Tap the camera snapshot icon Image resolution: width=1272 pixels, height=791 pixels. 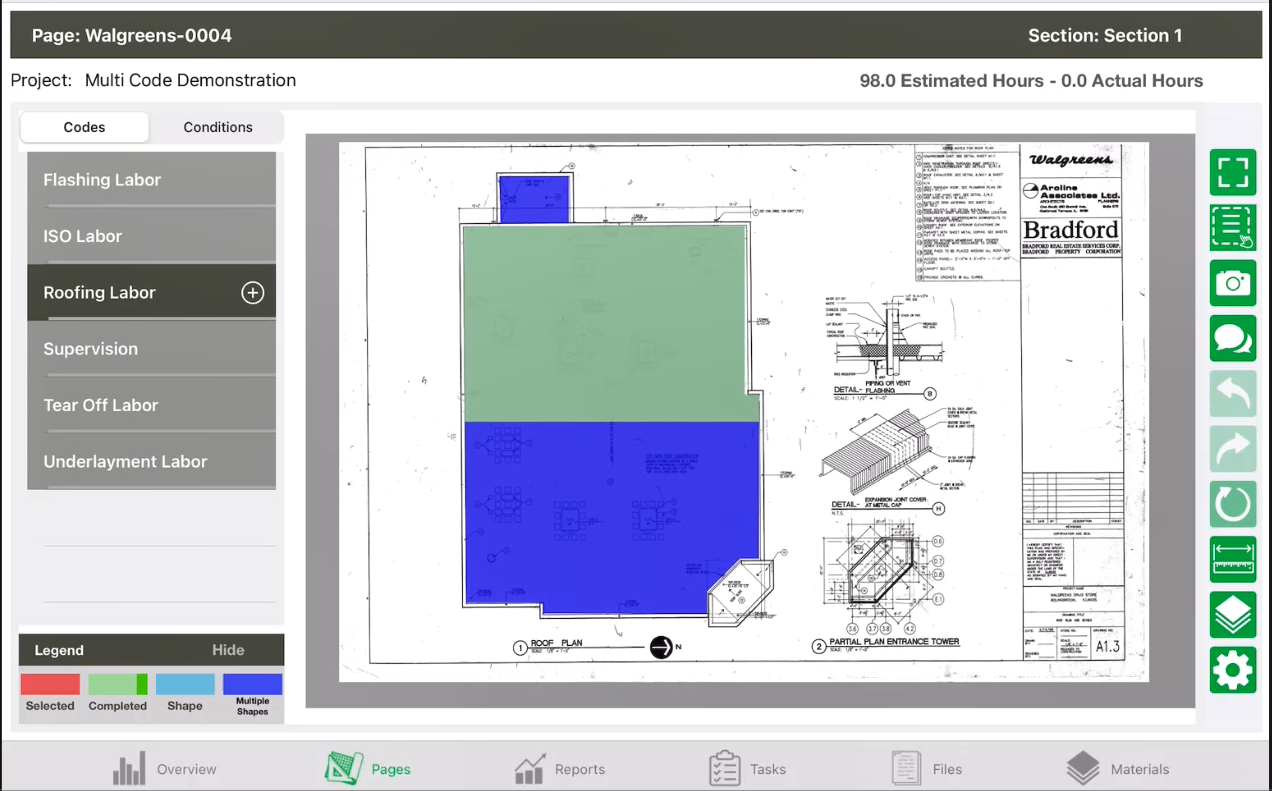coord(1233,283)
